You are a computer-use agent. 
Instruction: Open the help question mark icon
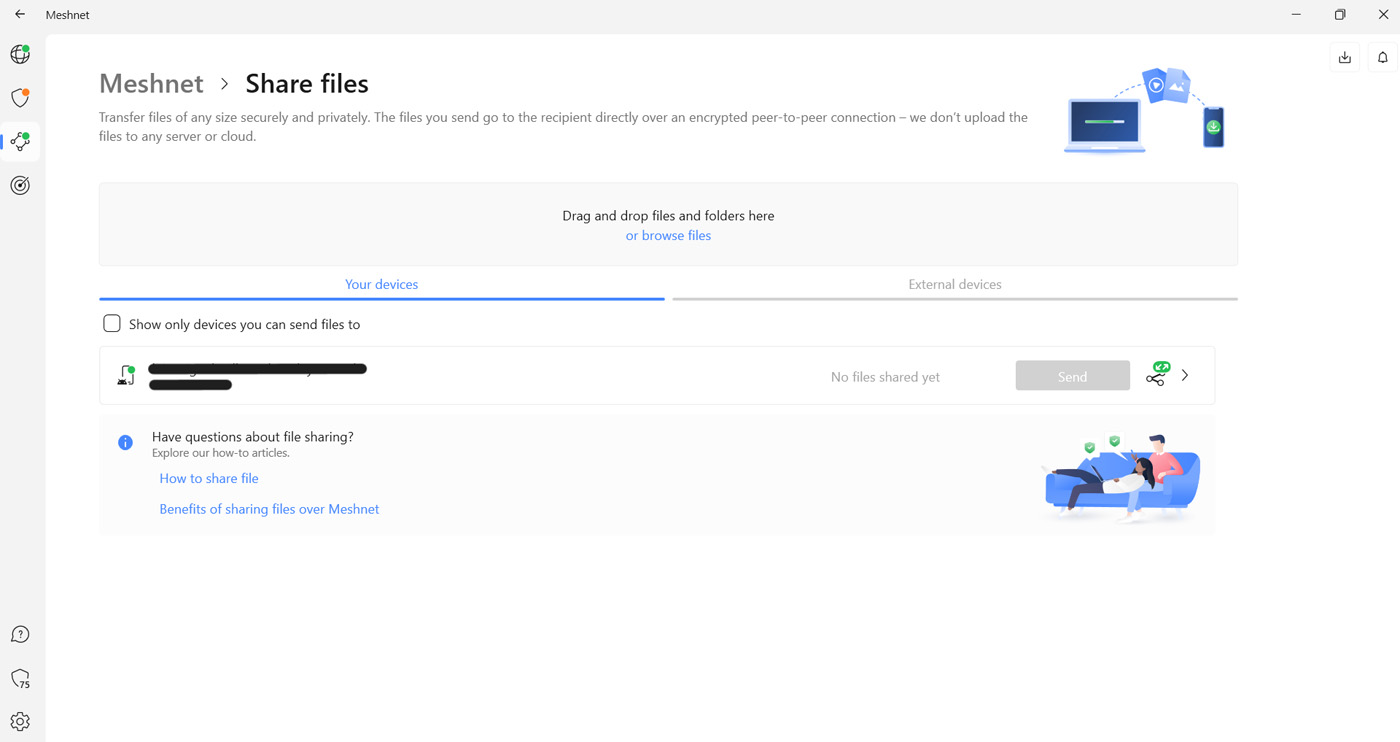point(20,635)
